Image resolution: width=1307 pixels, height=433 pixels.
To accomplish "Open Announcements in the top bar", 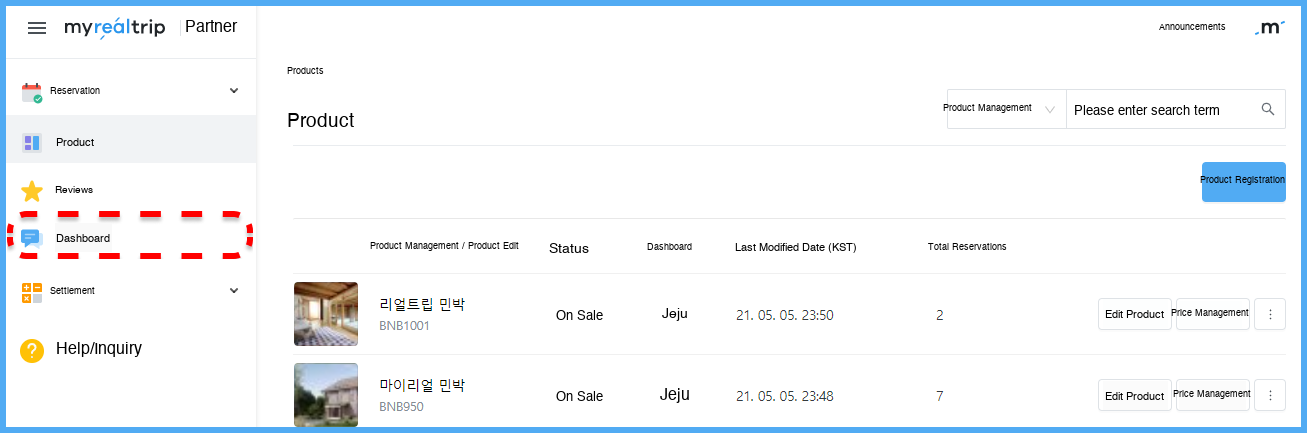I will (1191, 27).
